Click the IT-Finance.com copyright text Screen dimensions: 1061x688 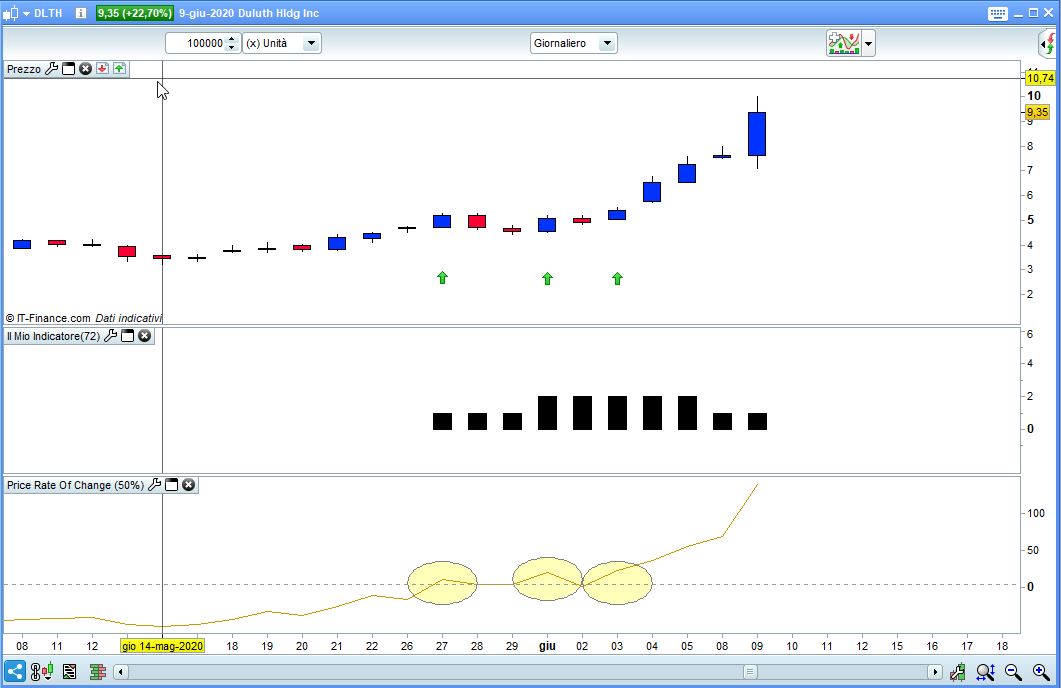coord(48,318)
